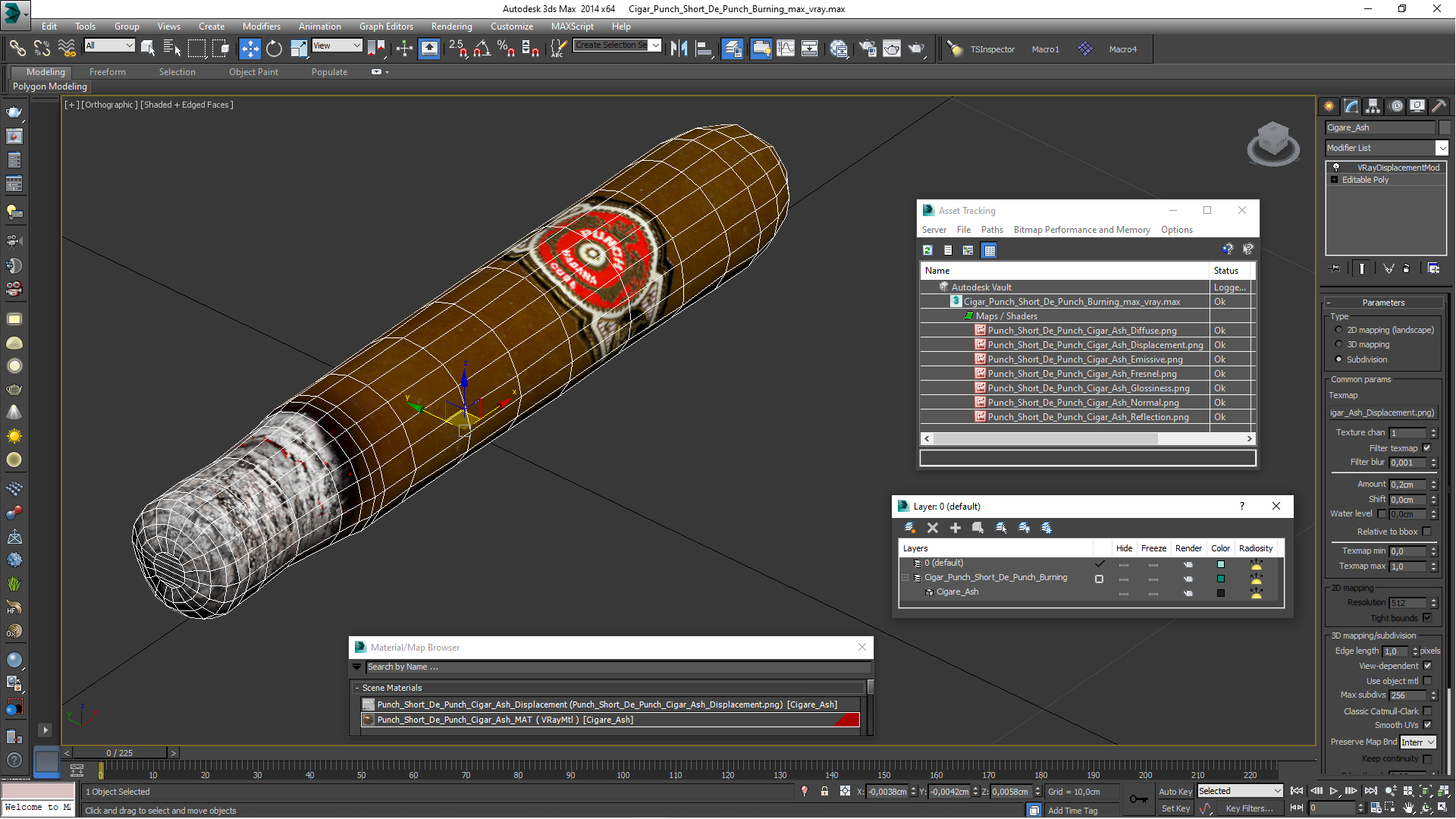Click Refresh in Asset Tracking toolbar

(x=927, y=249)
